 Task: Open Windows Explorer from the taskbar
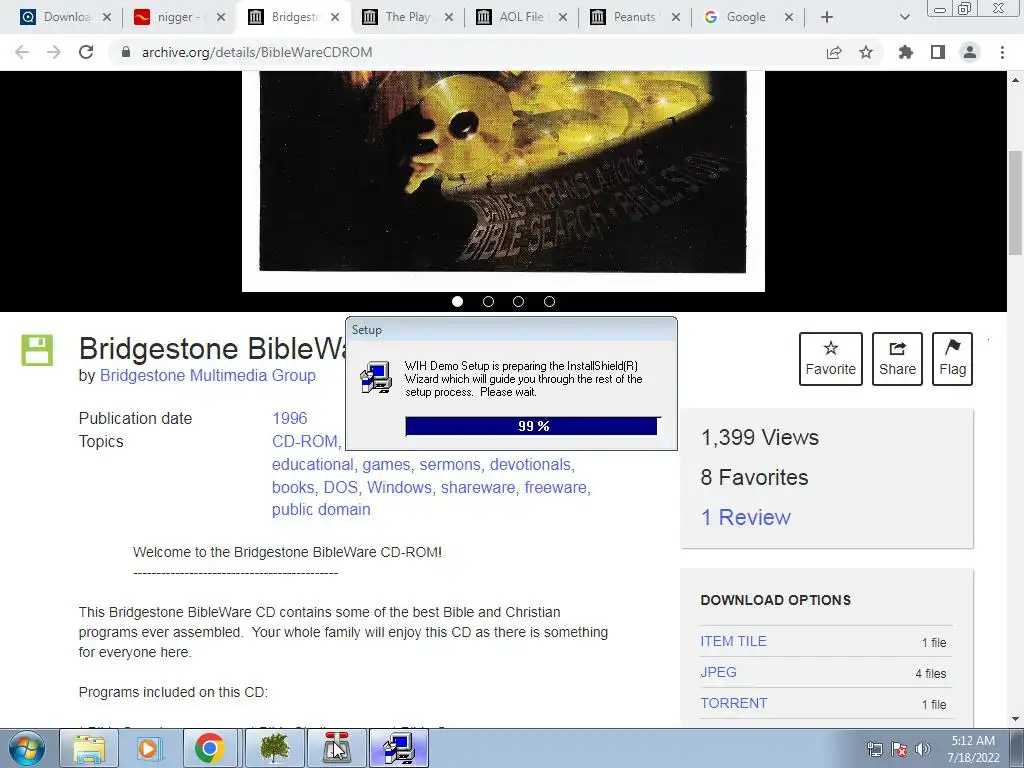click(x=89, y=748)
